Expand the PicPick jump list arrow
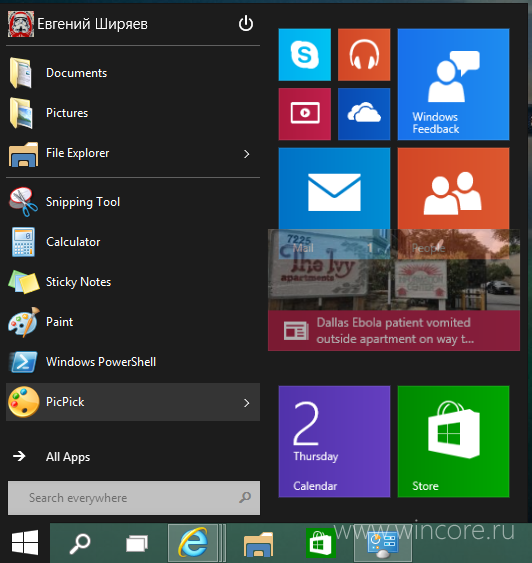This screenshot has height=563, width=532. (x=247, y=403)
